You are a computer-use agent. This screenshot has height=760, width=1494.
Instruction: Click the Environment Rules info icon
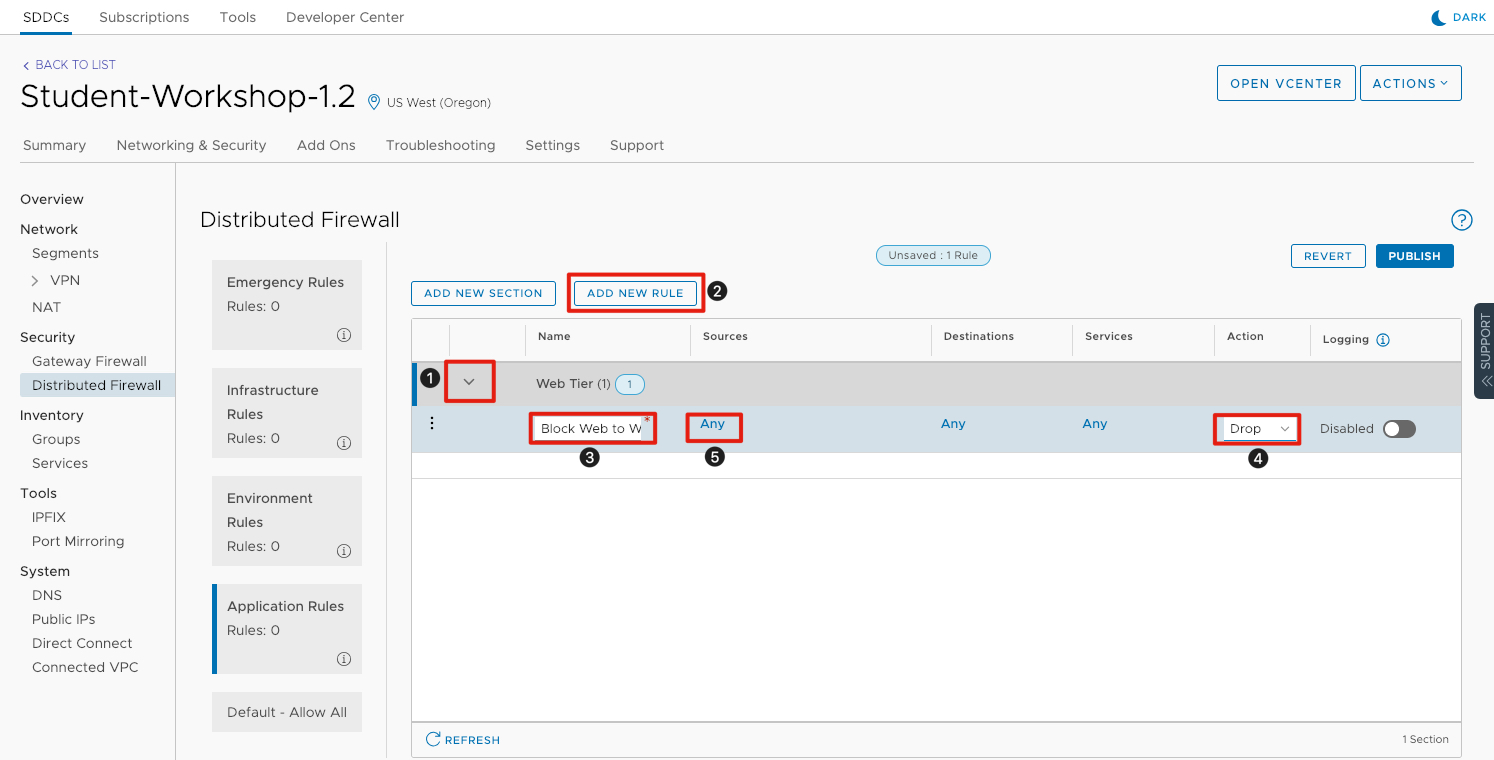344,551
